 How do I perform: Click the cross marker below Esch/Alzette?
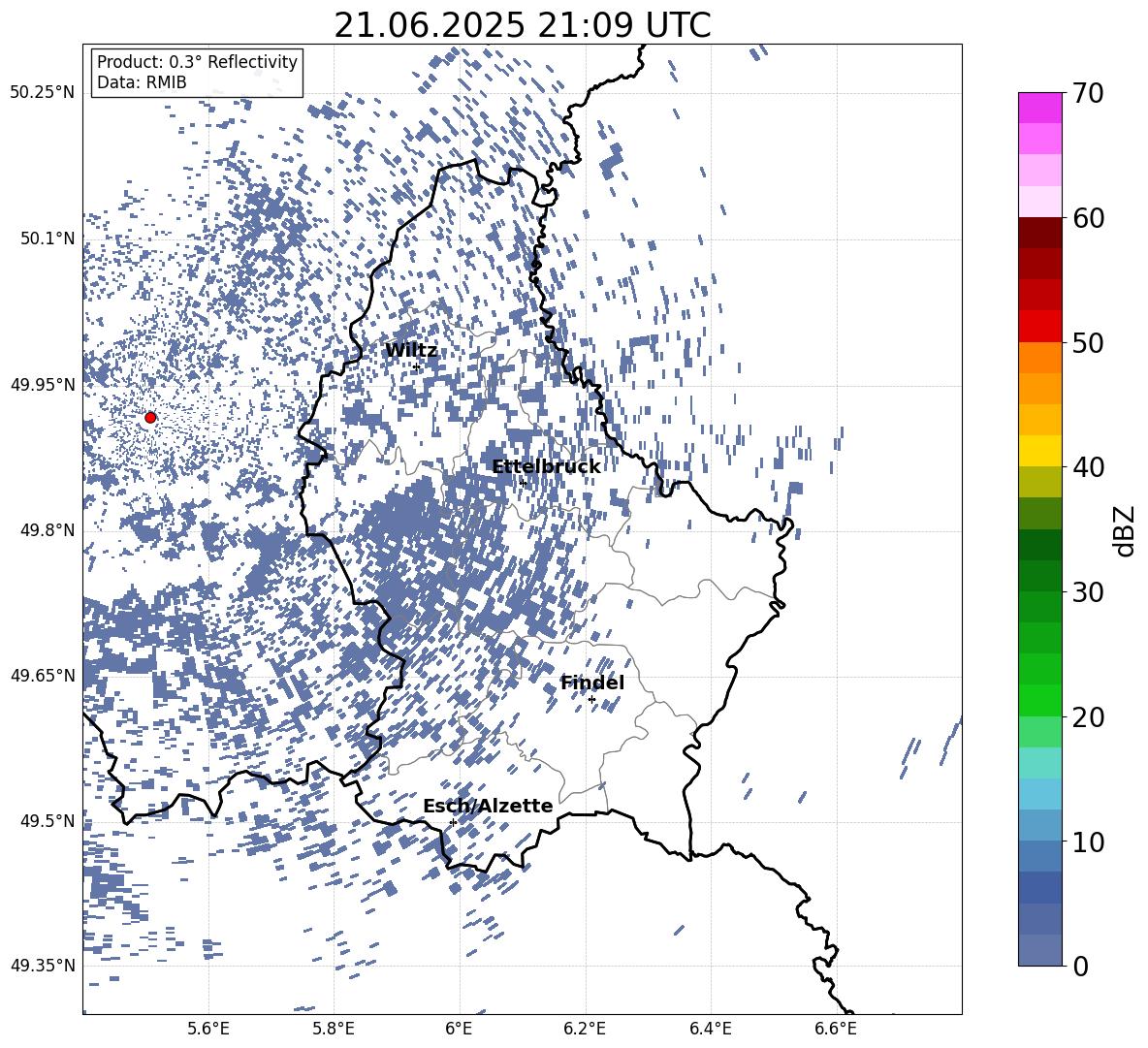tap(453, 822)
